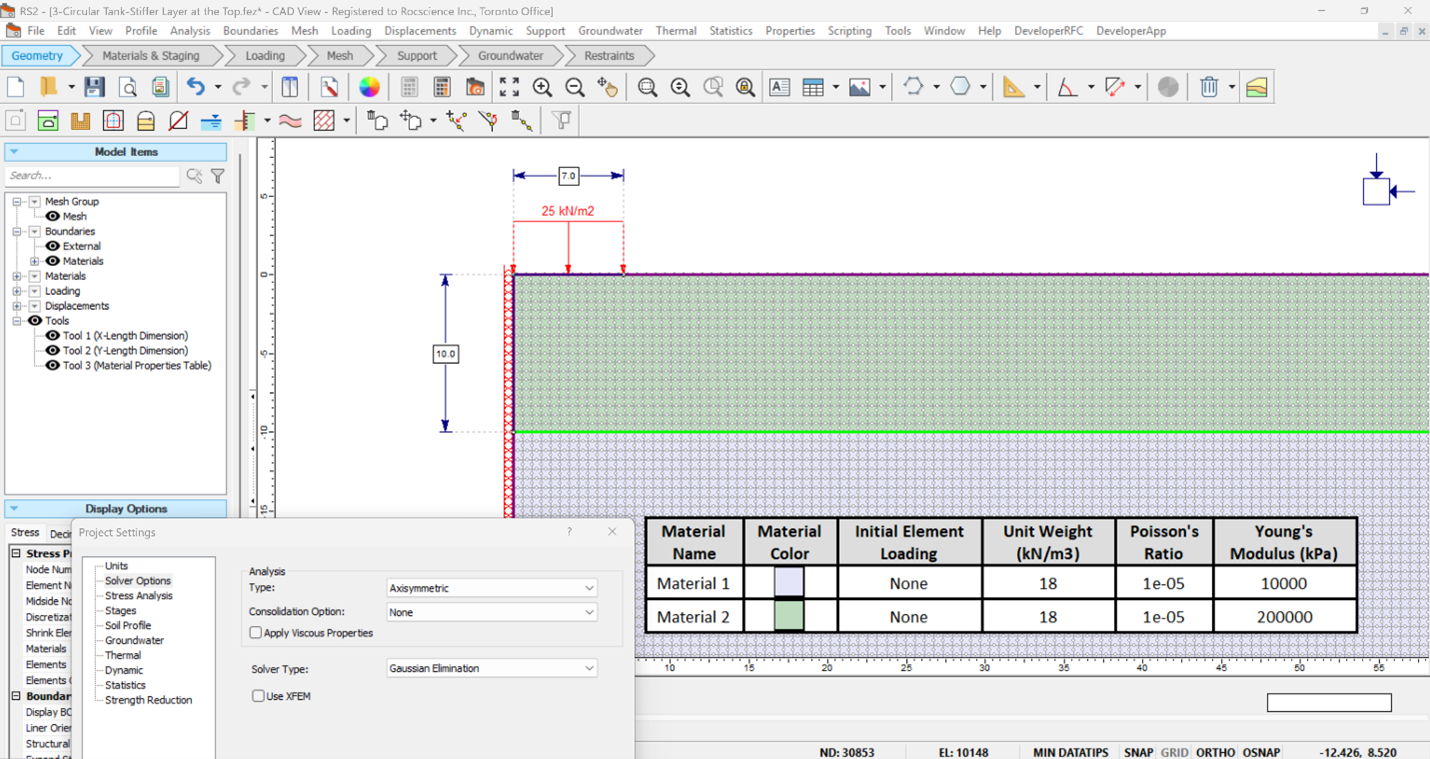This screenshot has height=759, width=1430.
Task: Click the delete trash icon on toolbar
Action: pyautogui.click(x=1207, y=87)
